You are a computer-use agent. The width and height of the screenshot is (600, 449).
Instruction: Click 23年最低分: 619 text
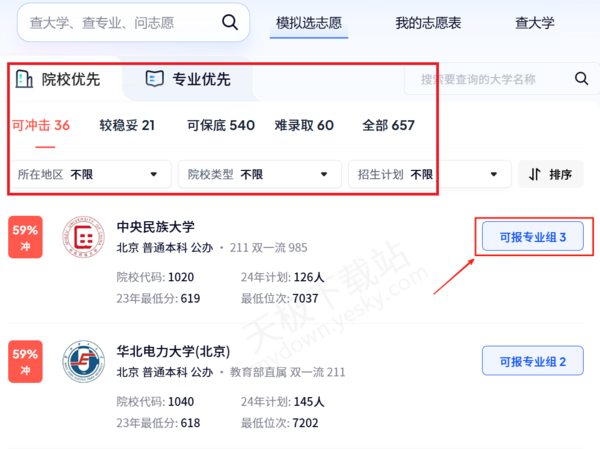click(158, 299)
